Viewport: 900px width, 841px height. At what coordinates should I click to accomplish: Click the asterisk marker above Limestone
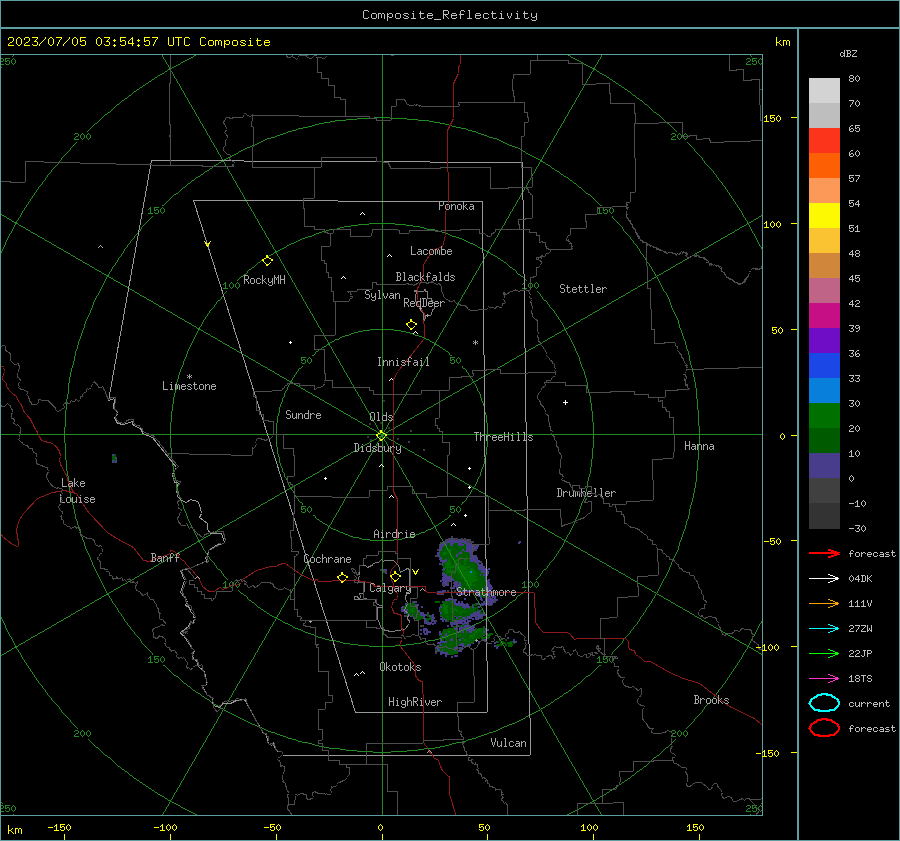[x=189, y=377]
